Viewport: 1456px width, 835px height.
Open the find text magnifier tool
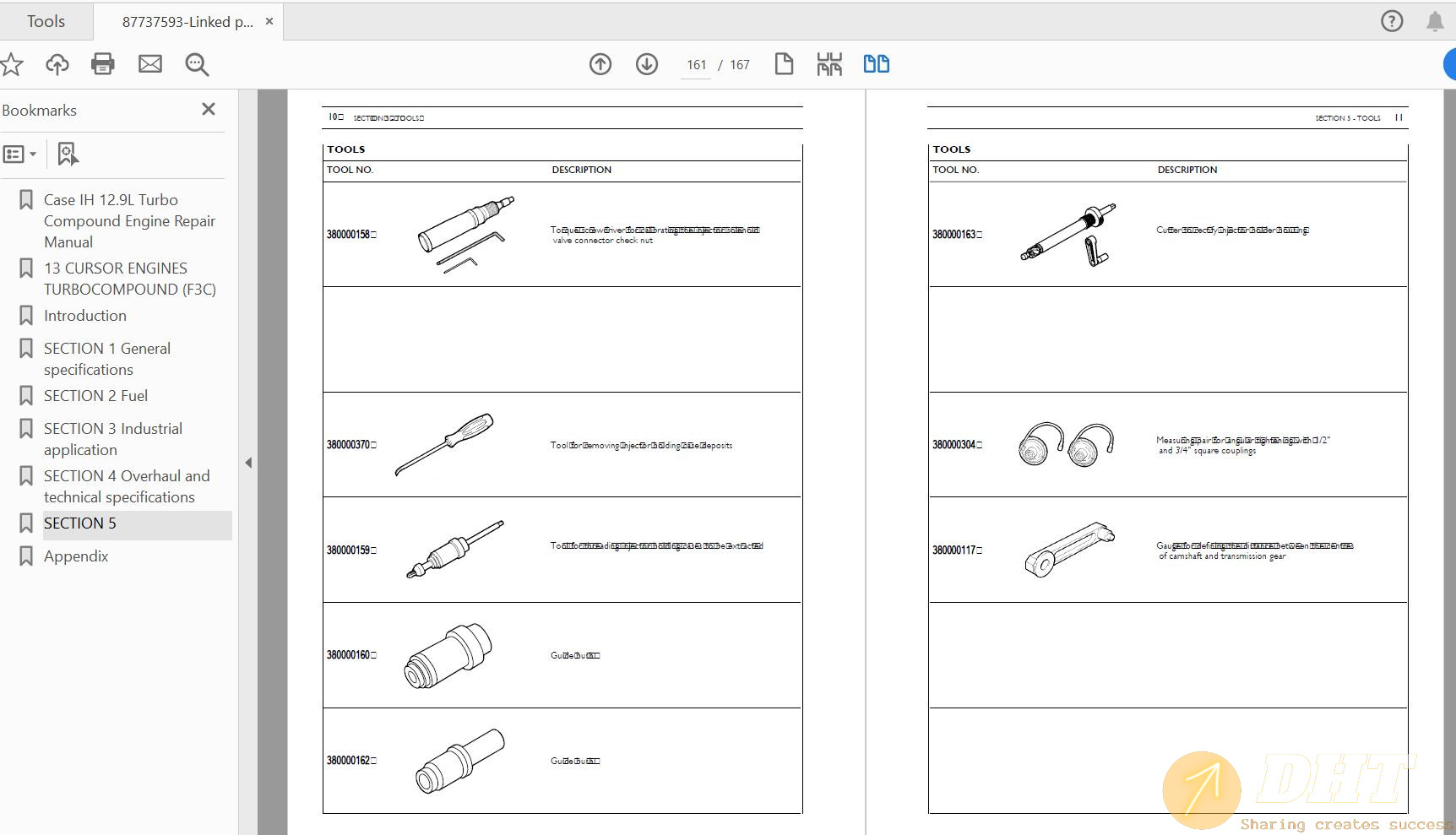197,64
